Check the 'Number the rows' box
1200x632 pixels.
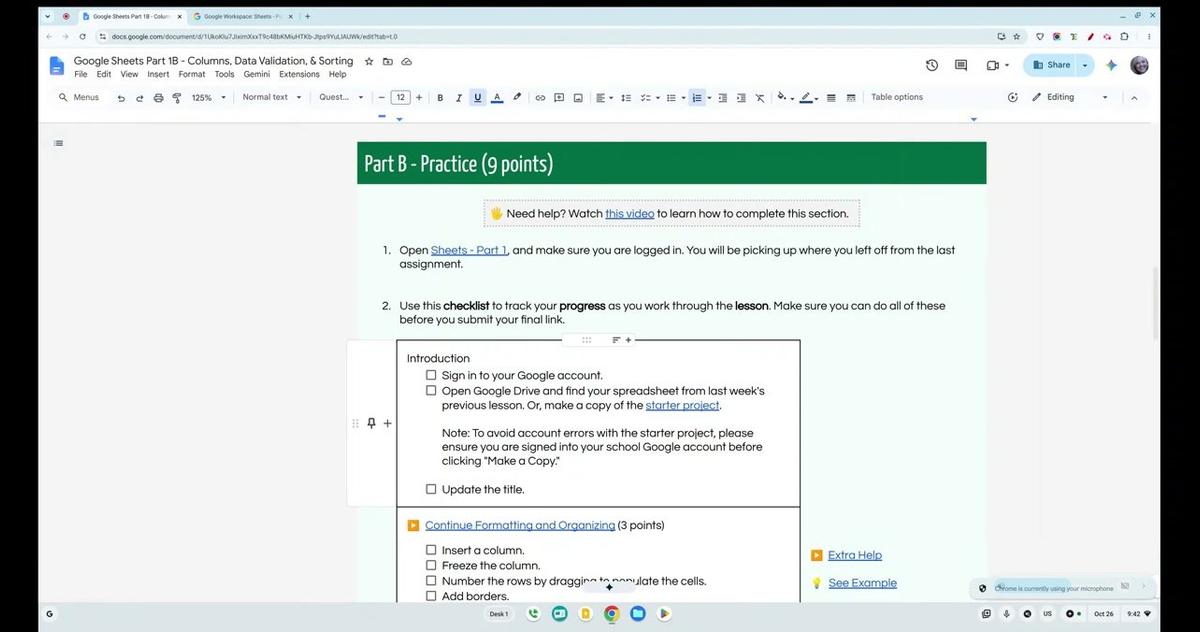point(431,581)
